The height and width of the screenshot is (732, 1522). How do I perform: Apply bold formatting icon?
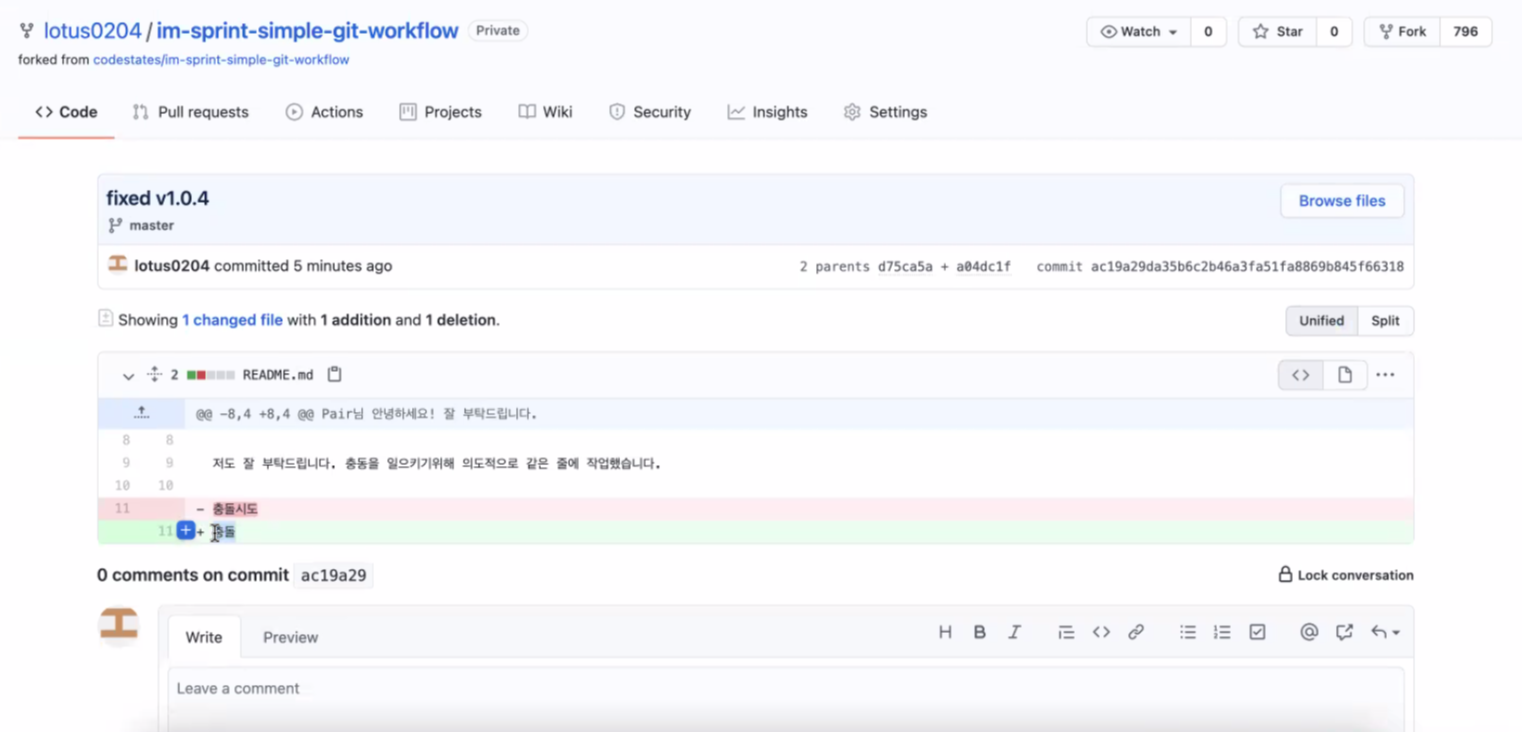tap(980, 632)
